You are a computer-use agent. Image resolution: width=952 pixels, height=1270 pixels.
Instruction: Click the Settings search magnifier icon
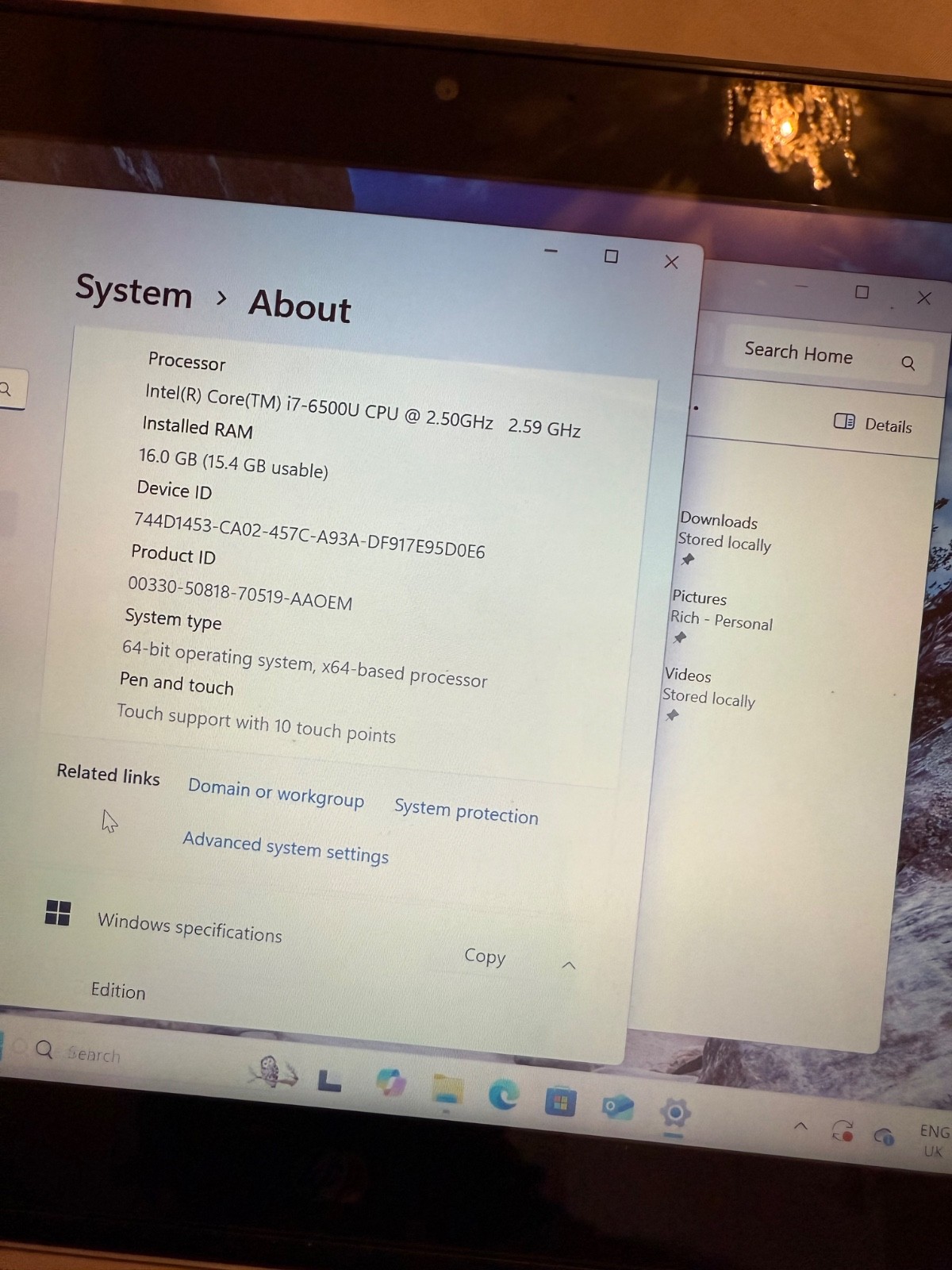pyautogui.click(x=6, y=389)
